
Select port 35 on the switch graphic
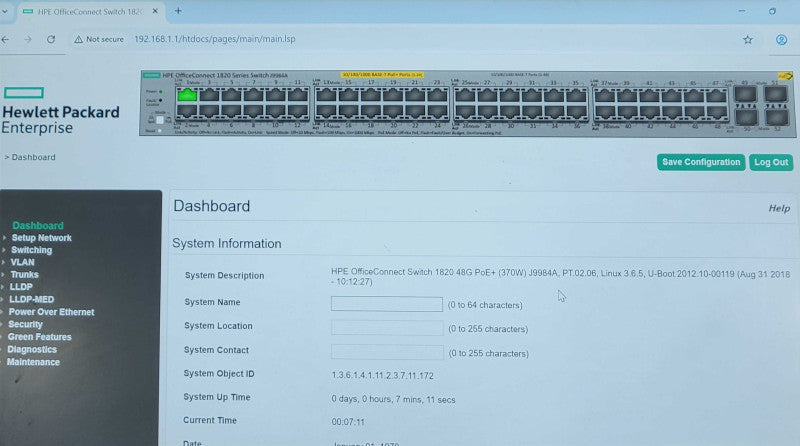tap(577, 96)
